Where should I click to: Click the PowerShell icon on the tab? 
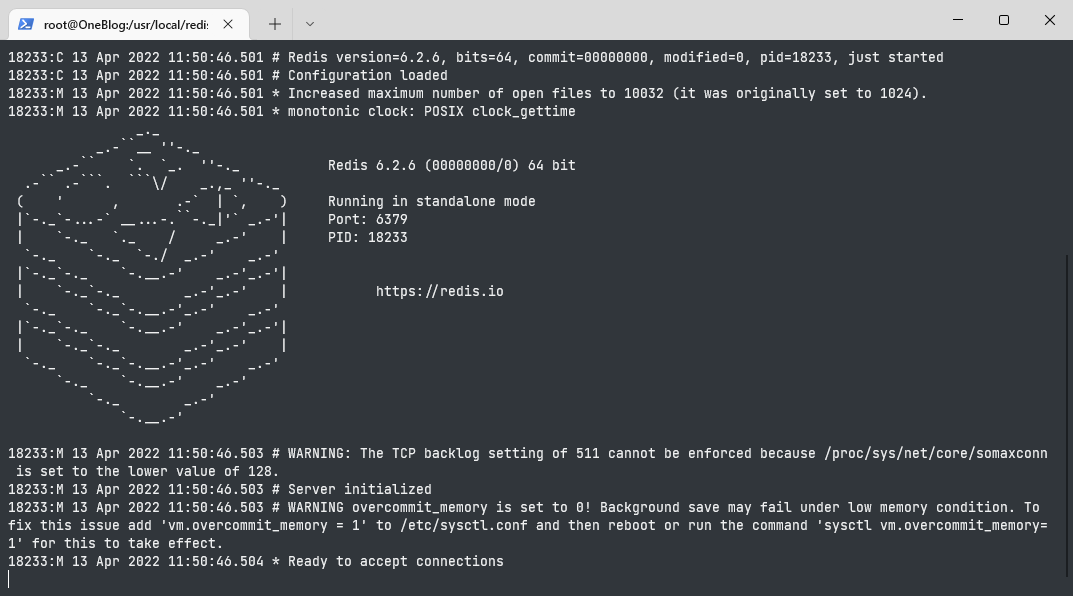(x=26, y=23)
